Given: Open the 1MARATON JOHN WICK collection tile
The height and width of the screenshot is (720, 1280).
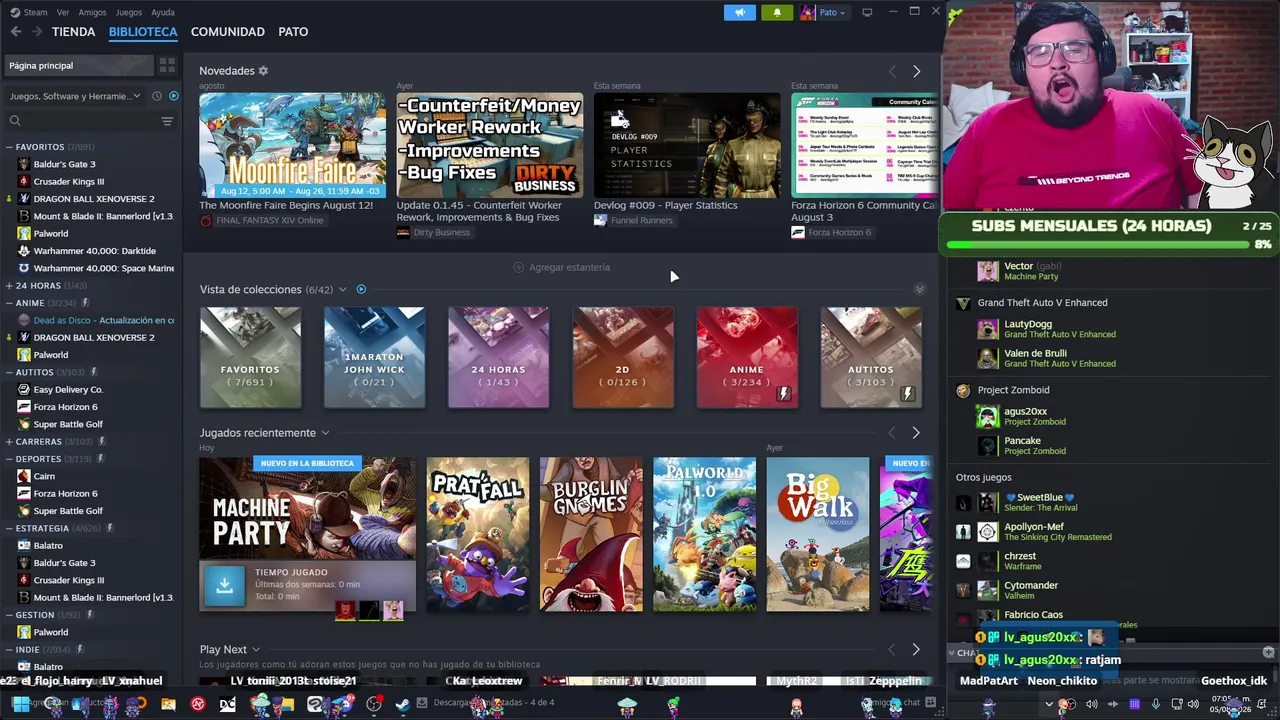Looking at the screenshot, I should [374, 357].
